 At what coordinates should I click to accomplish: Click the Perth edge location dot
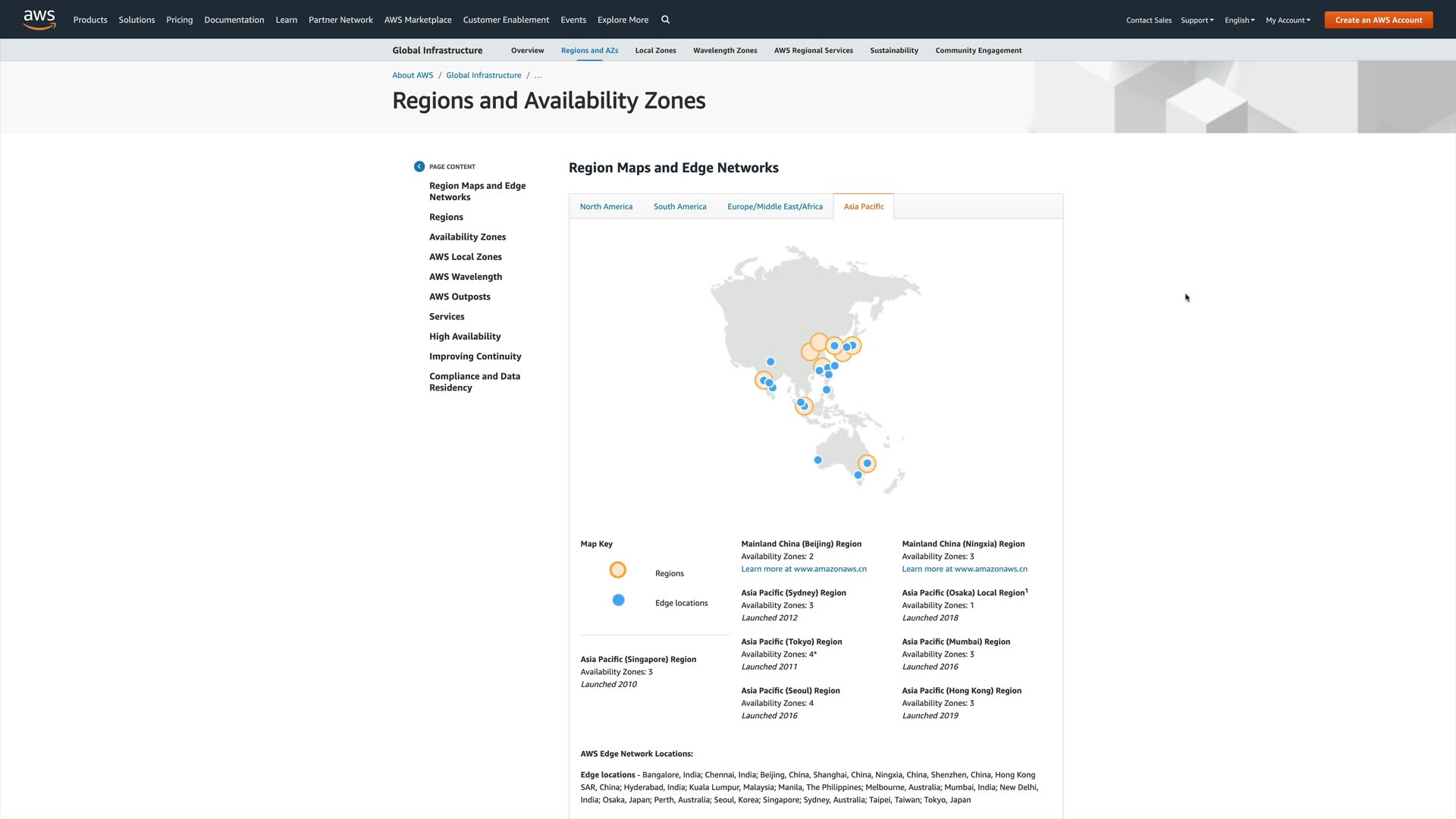[817, 460]
